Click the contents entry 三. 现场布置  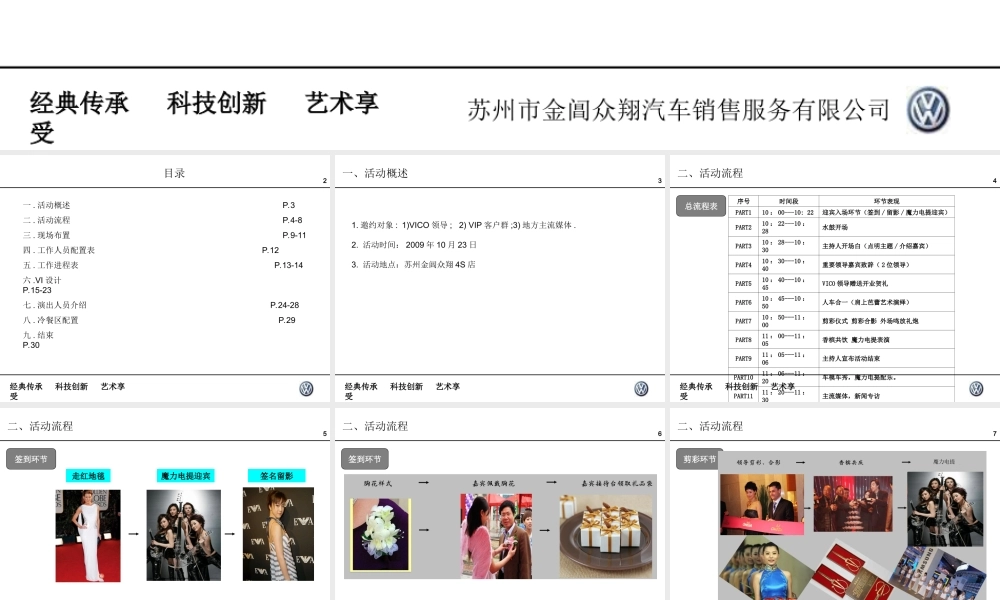click(47, 235)
